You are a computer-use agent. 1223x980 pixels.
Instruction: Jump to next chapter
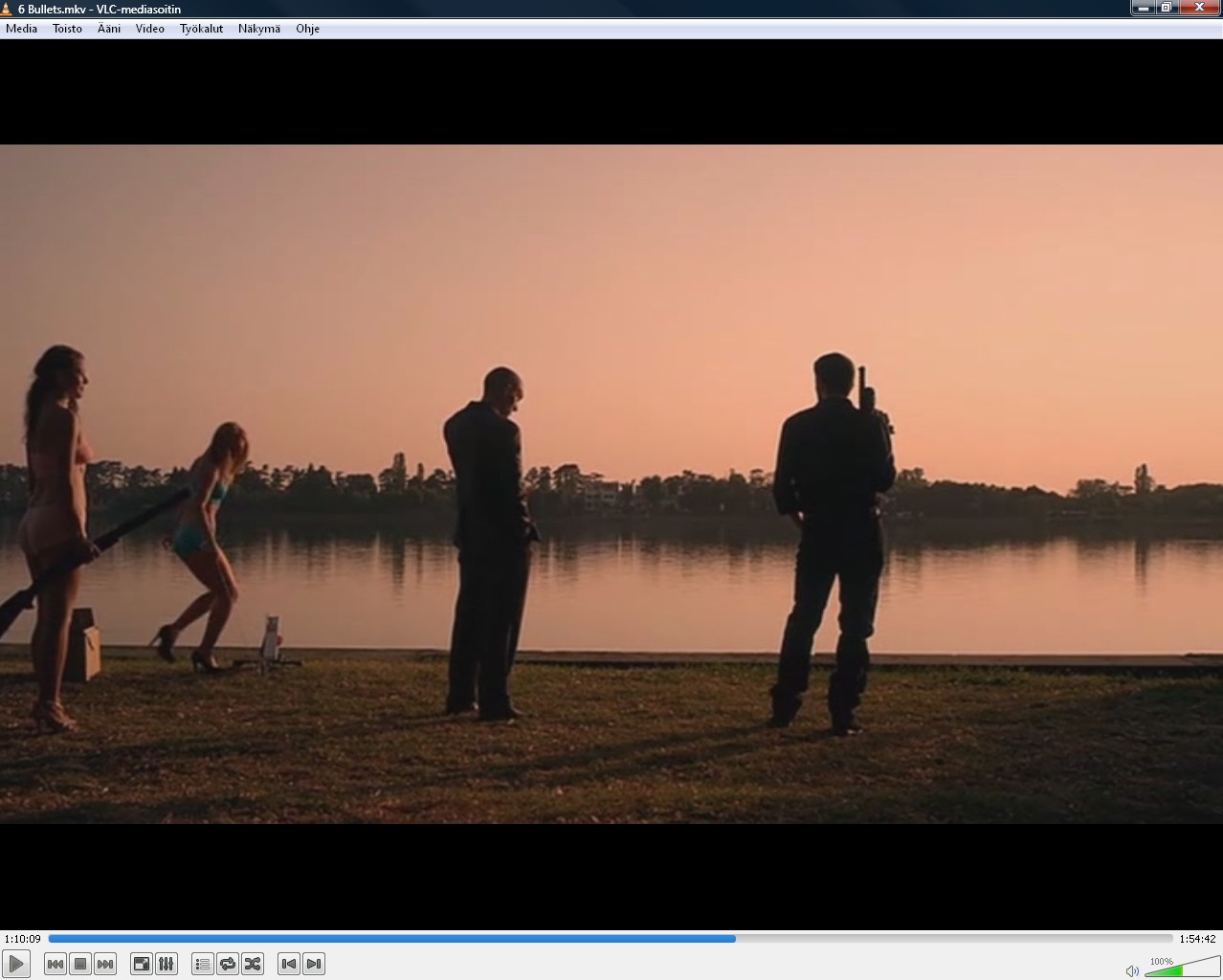click(314, 964)
